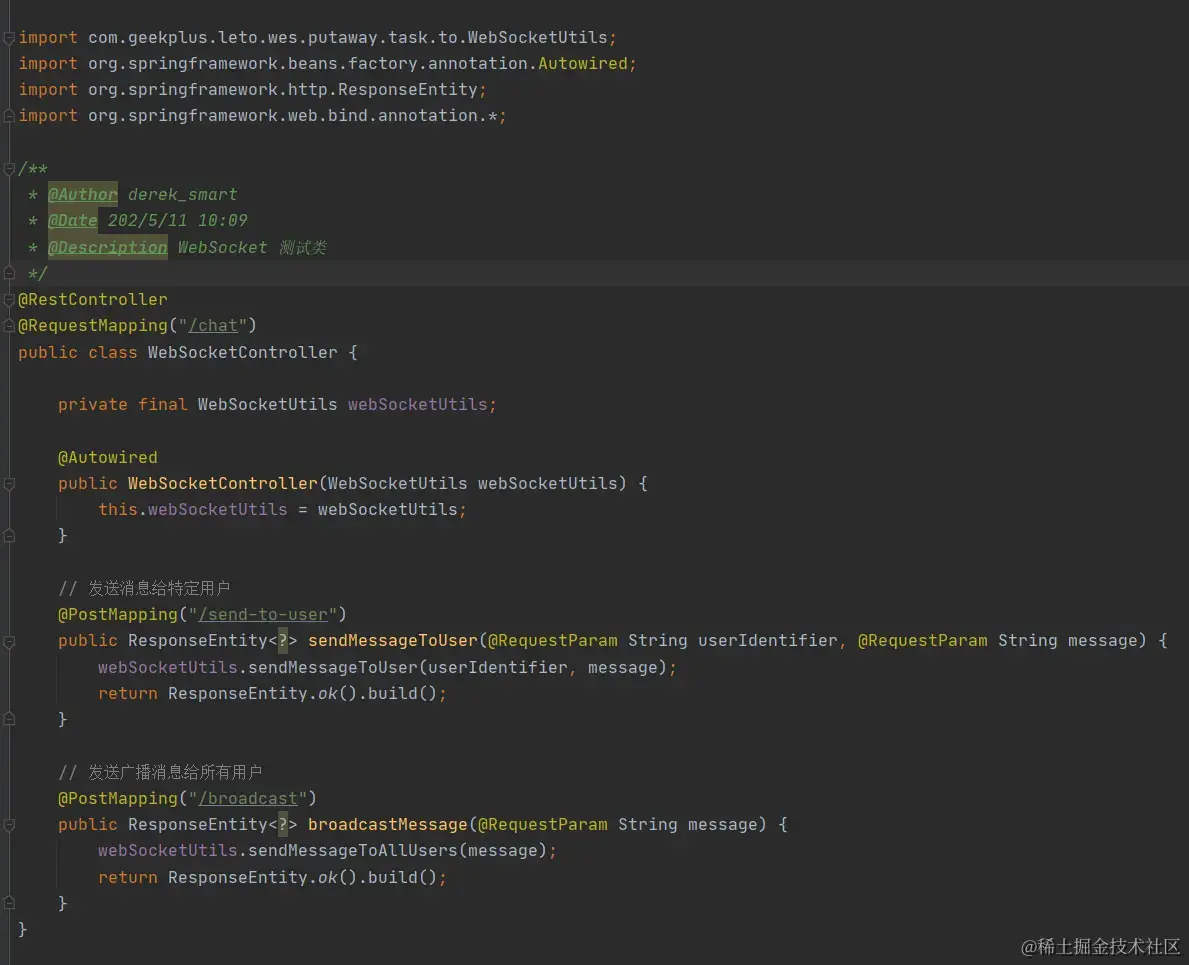
Task: Click "return" in the broadcastMessage method
Action: pos(127,878)
